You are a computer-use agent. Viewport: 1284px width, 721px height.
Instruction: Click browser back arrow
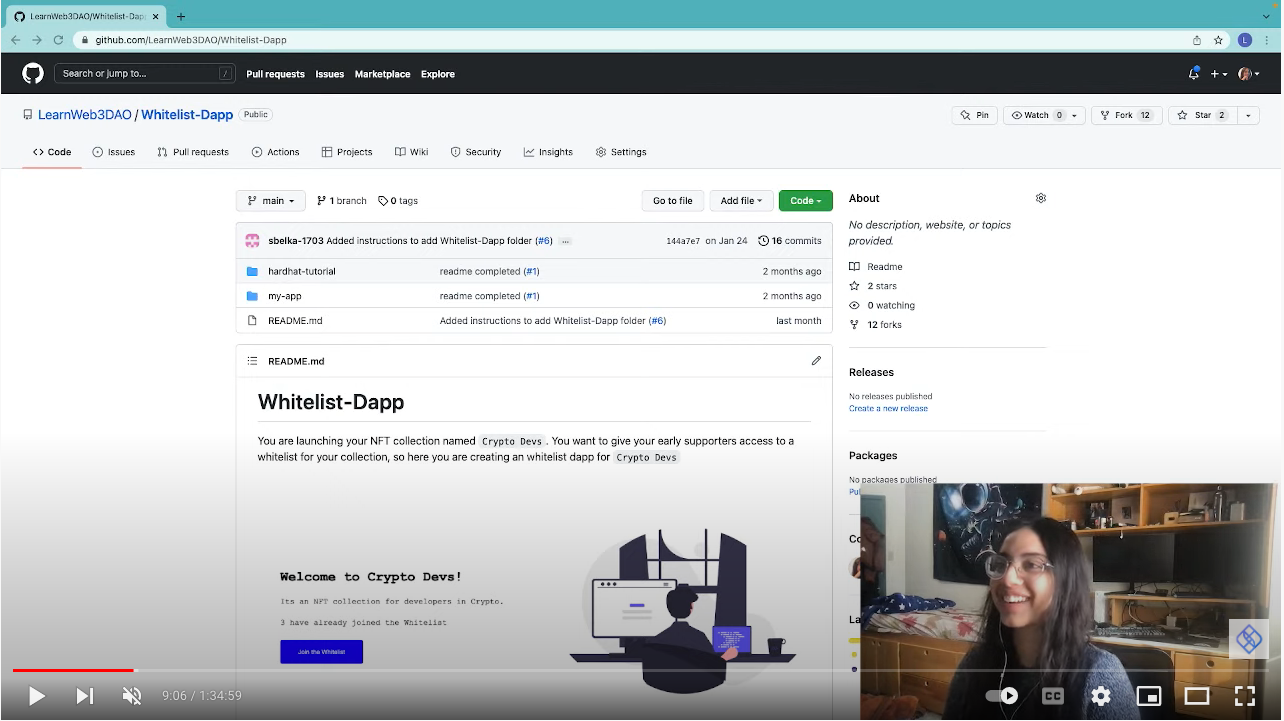[x=15, y=40]
